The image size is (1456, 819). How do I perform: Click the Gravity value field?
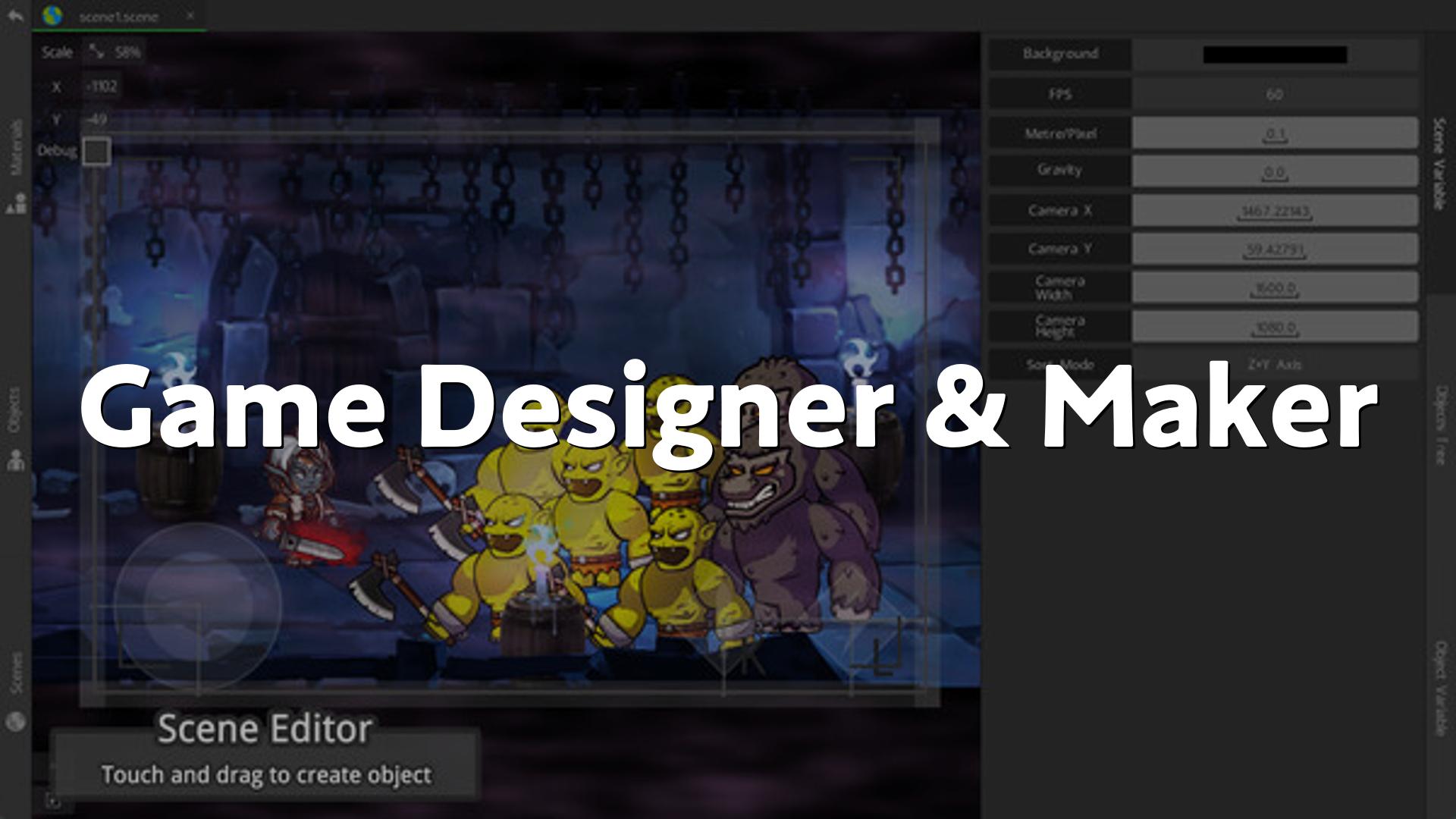1274,172
